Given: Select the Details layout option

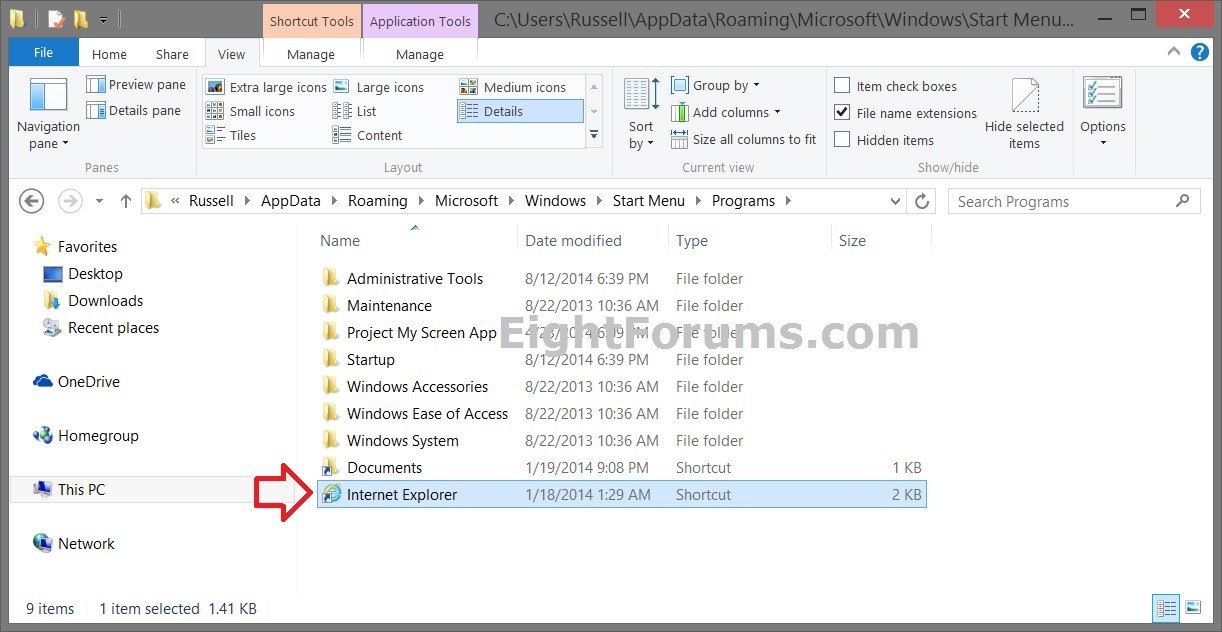Looking at the screenshot, I should tap(520, 111).
